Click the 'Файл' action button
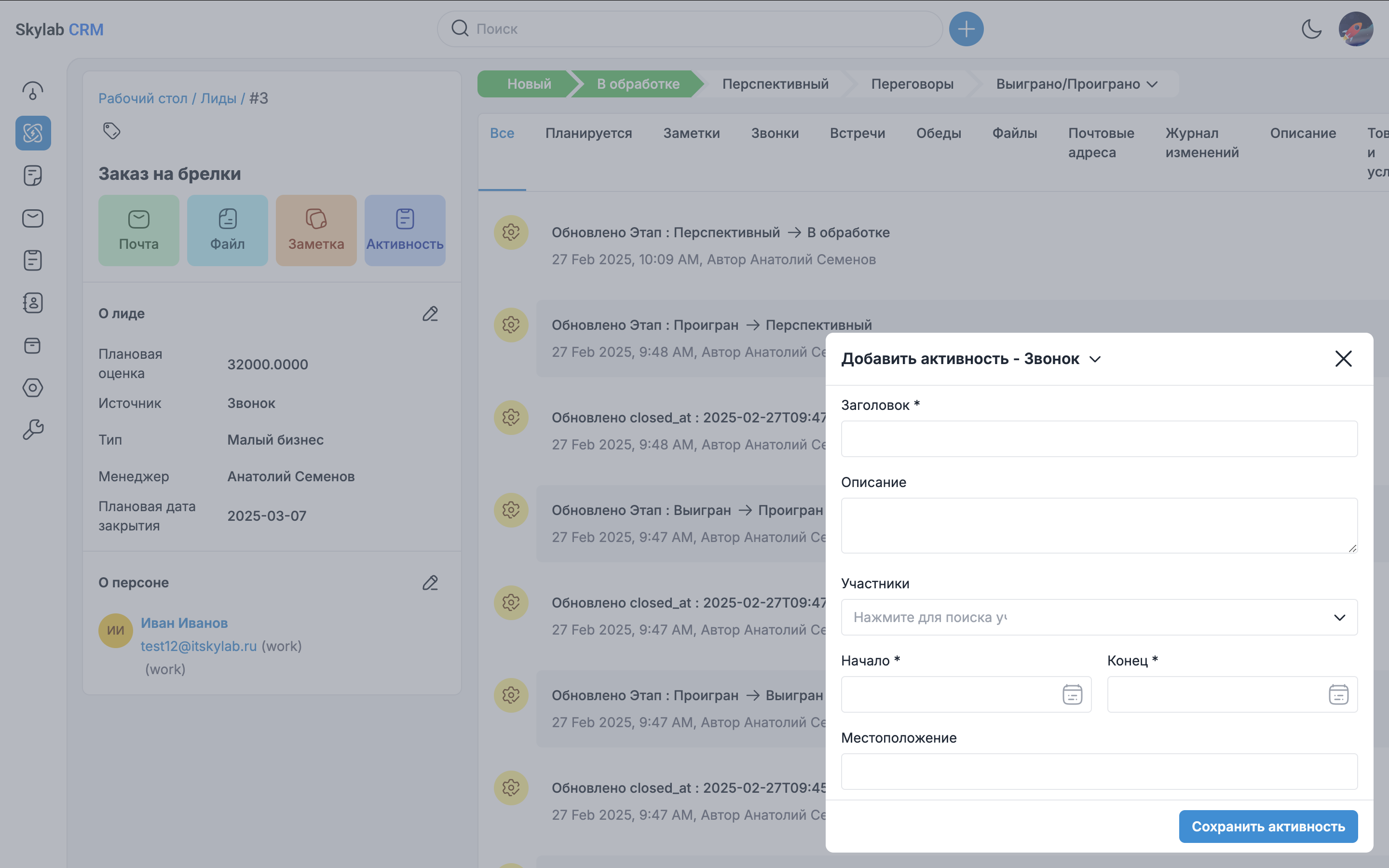The height and width of the screenshot is (868, 1389). 227,230
